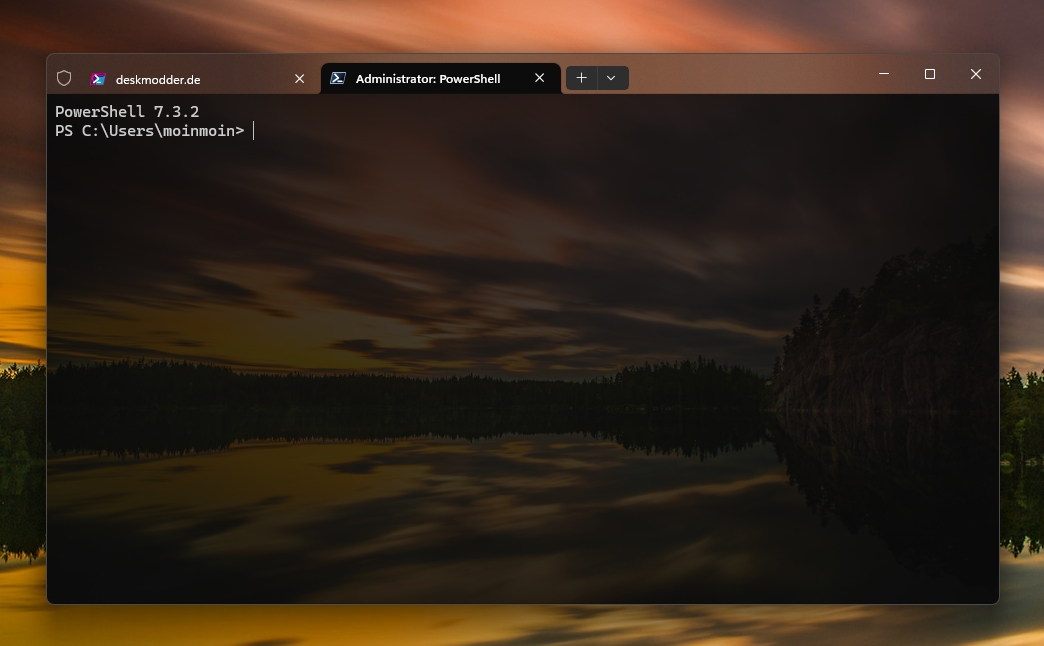The height and width of the screenshot is (646, 1044).
Task: Click the PS C:\Users\moinmoin> prompt text
Action: (150, 131)
